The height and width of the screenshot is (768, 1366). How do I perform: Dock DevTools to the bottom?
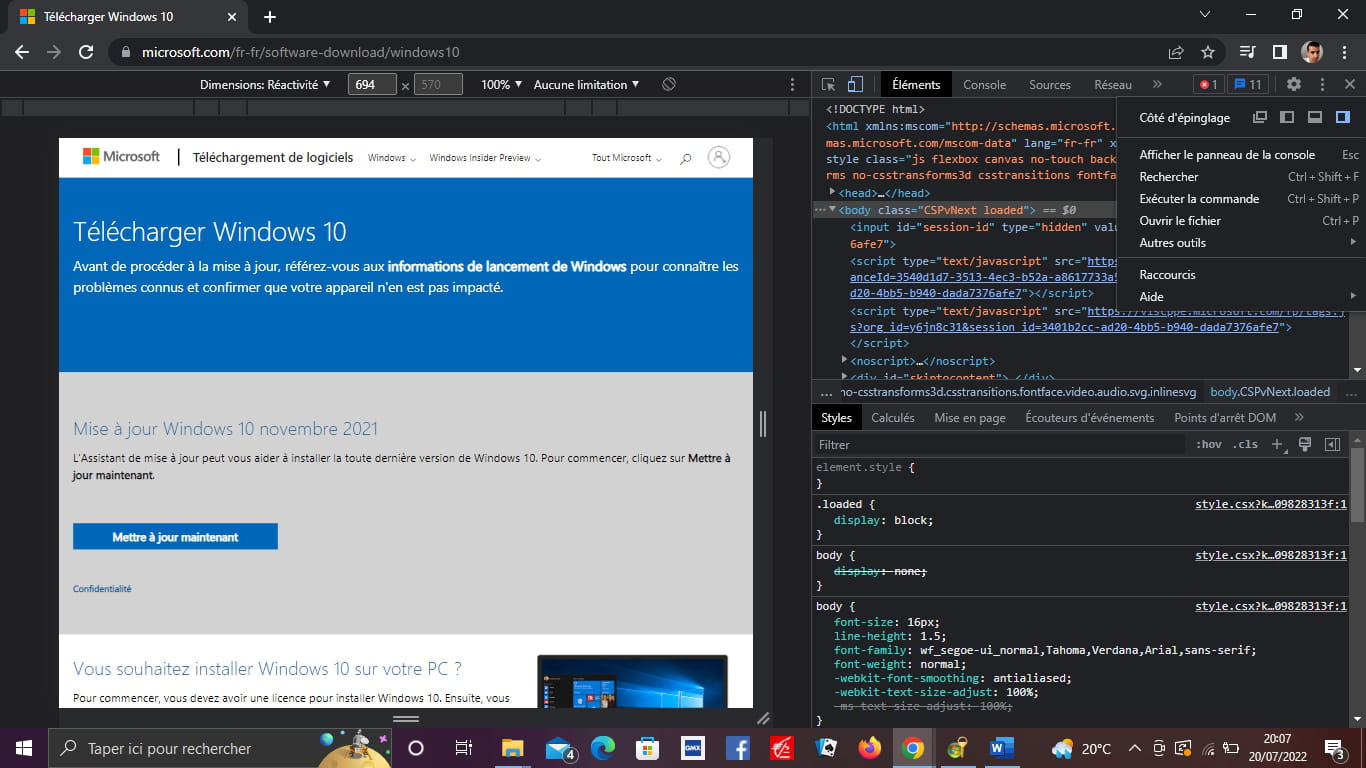coord(1315,117)
